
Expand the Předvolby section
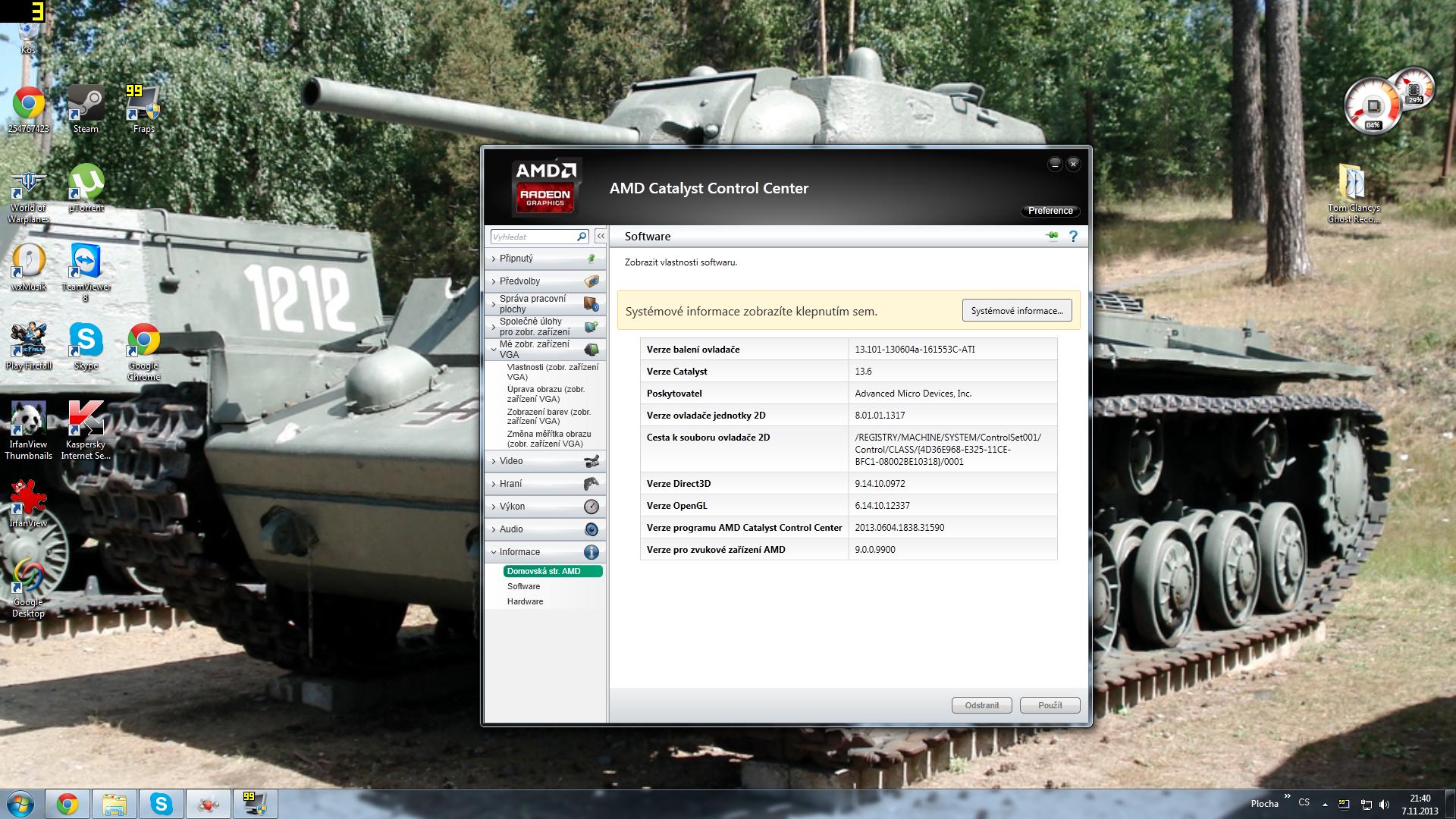point(545,281)
